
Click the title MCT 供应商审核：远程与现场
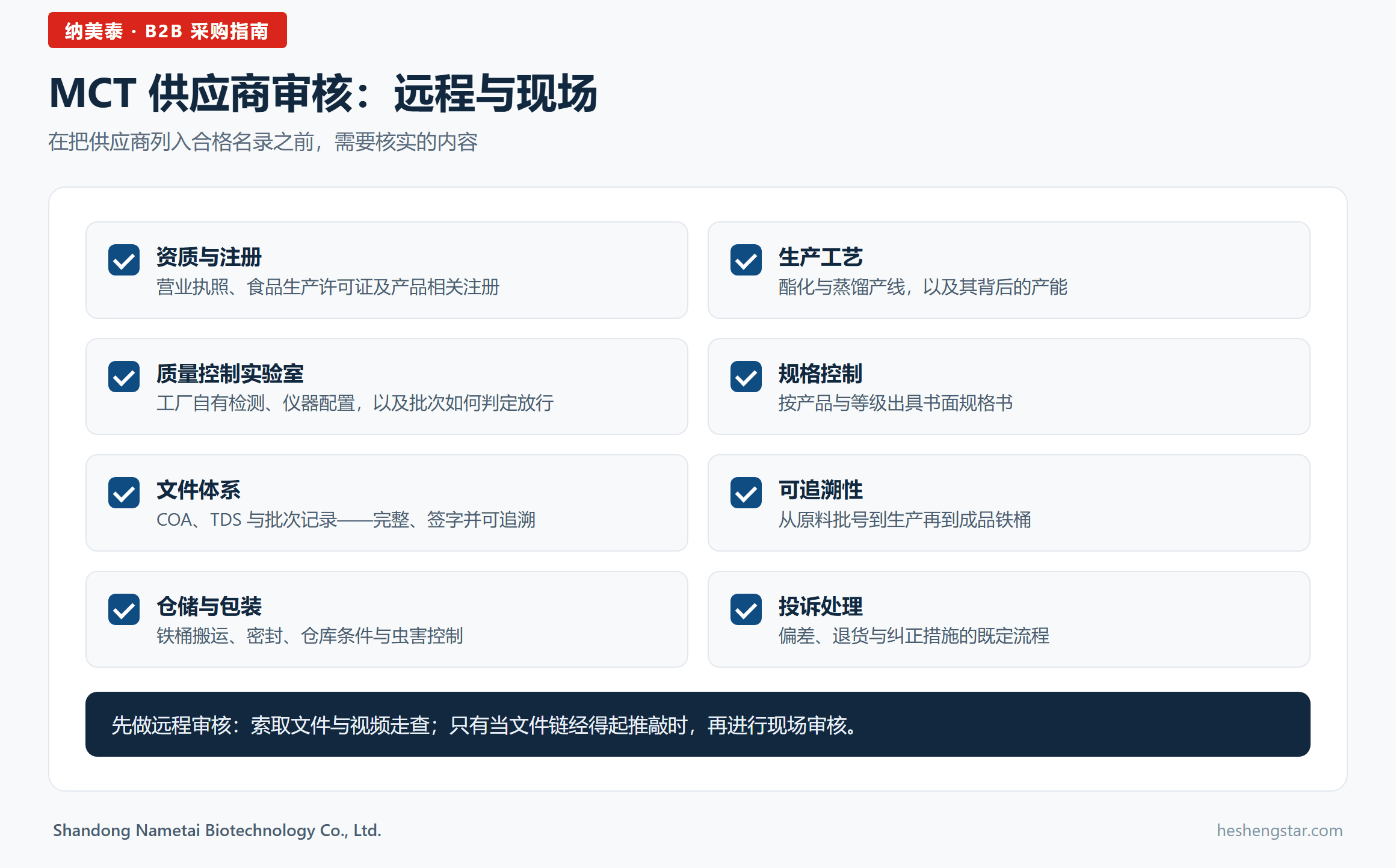click(x=323, y=93)
